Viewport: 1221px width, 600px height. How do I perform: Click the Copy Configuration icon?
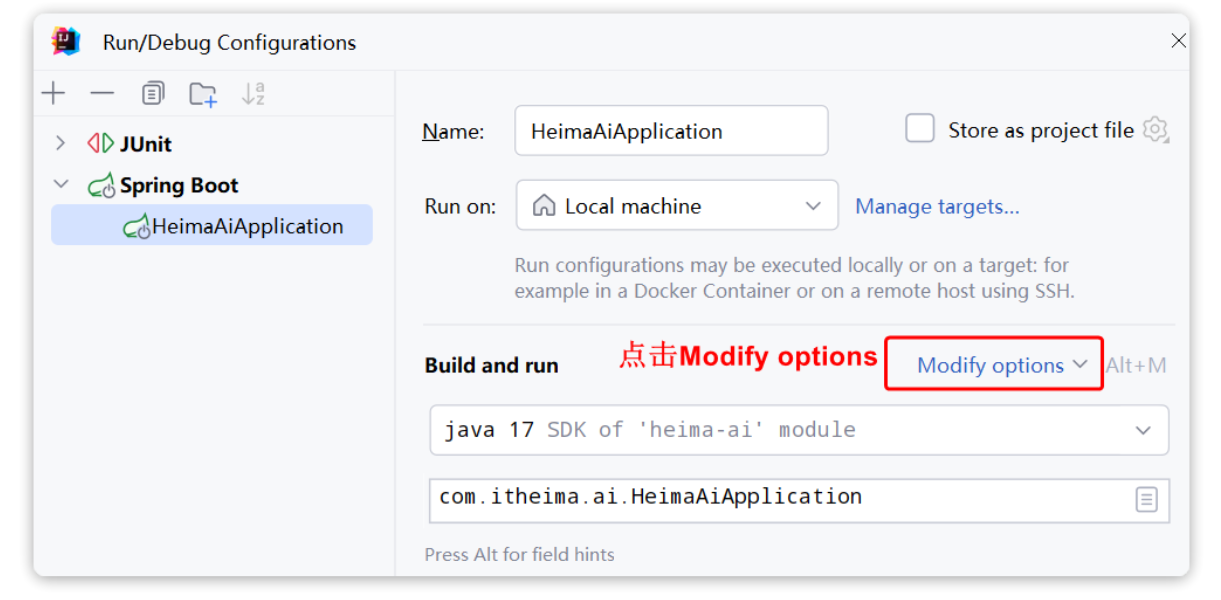[x=152, y=94]
